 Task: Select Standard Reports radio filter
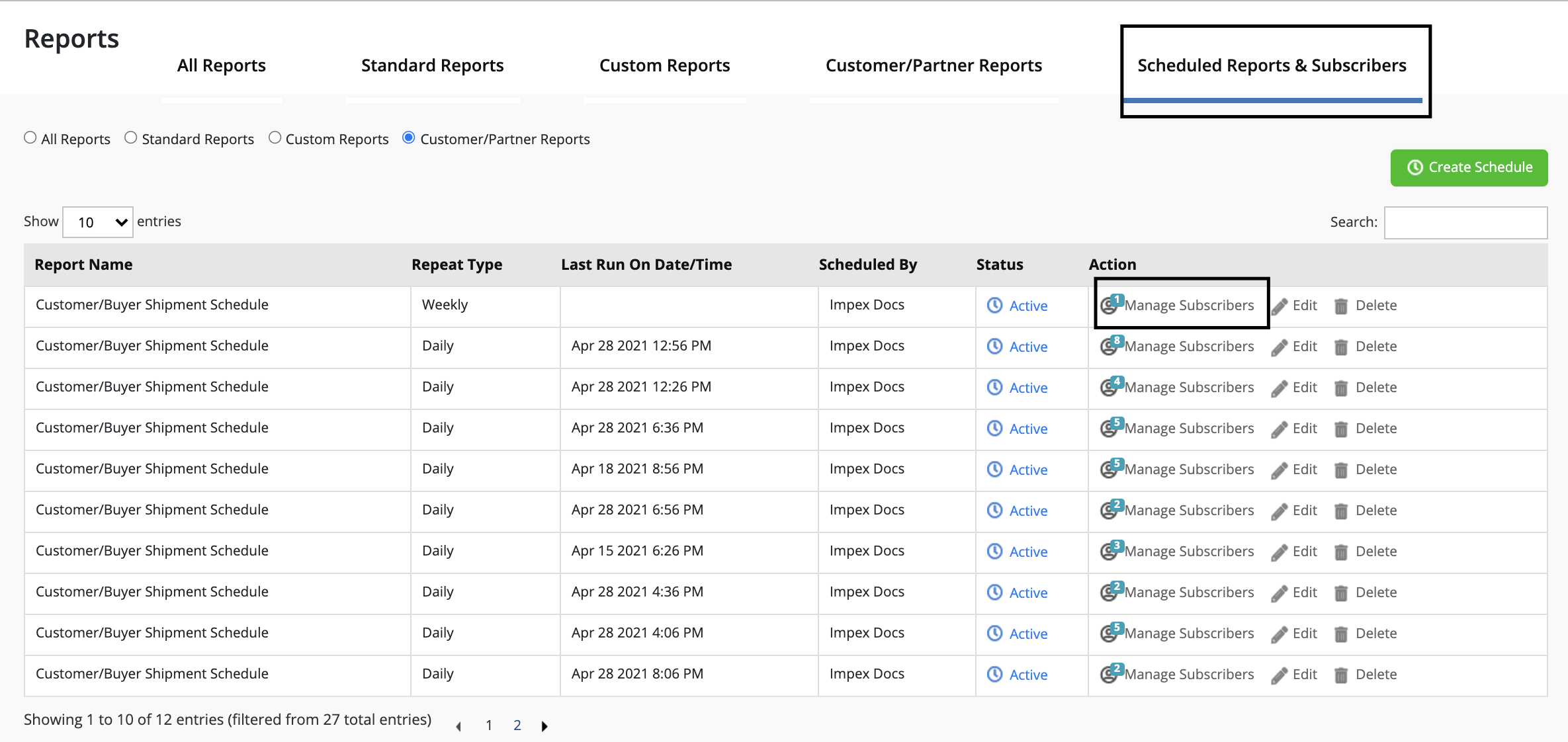click(131, 138)
